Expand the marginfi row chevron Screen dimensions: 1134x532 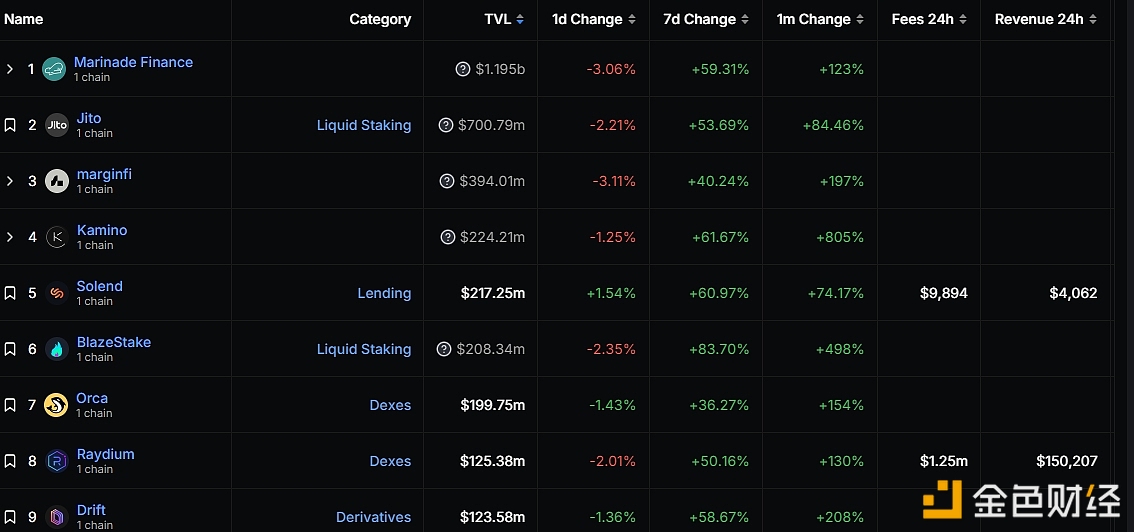click(x=10, y=181)
